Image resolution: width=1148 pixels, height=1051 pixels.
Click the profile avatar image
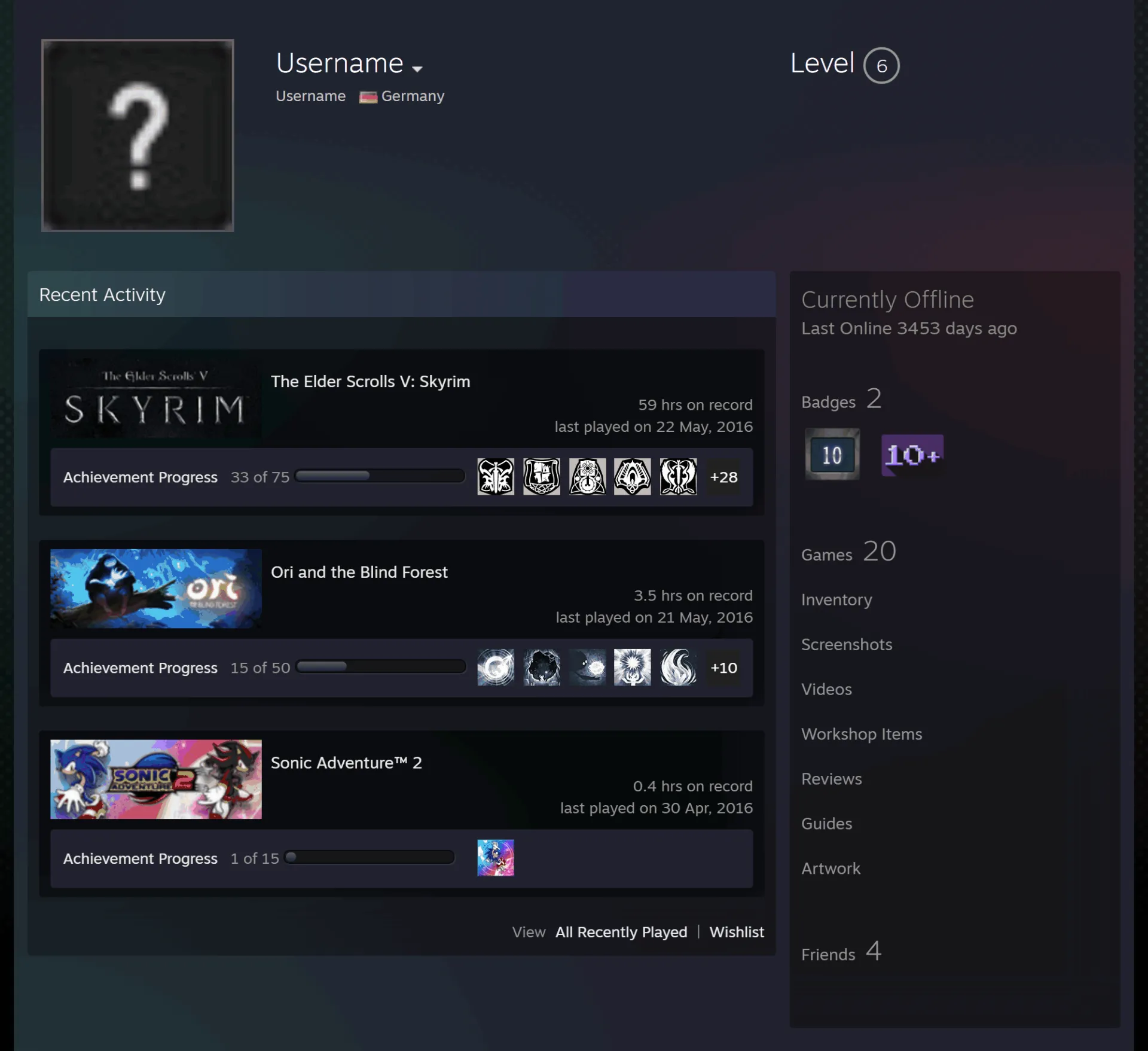(x=138, y=135)
